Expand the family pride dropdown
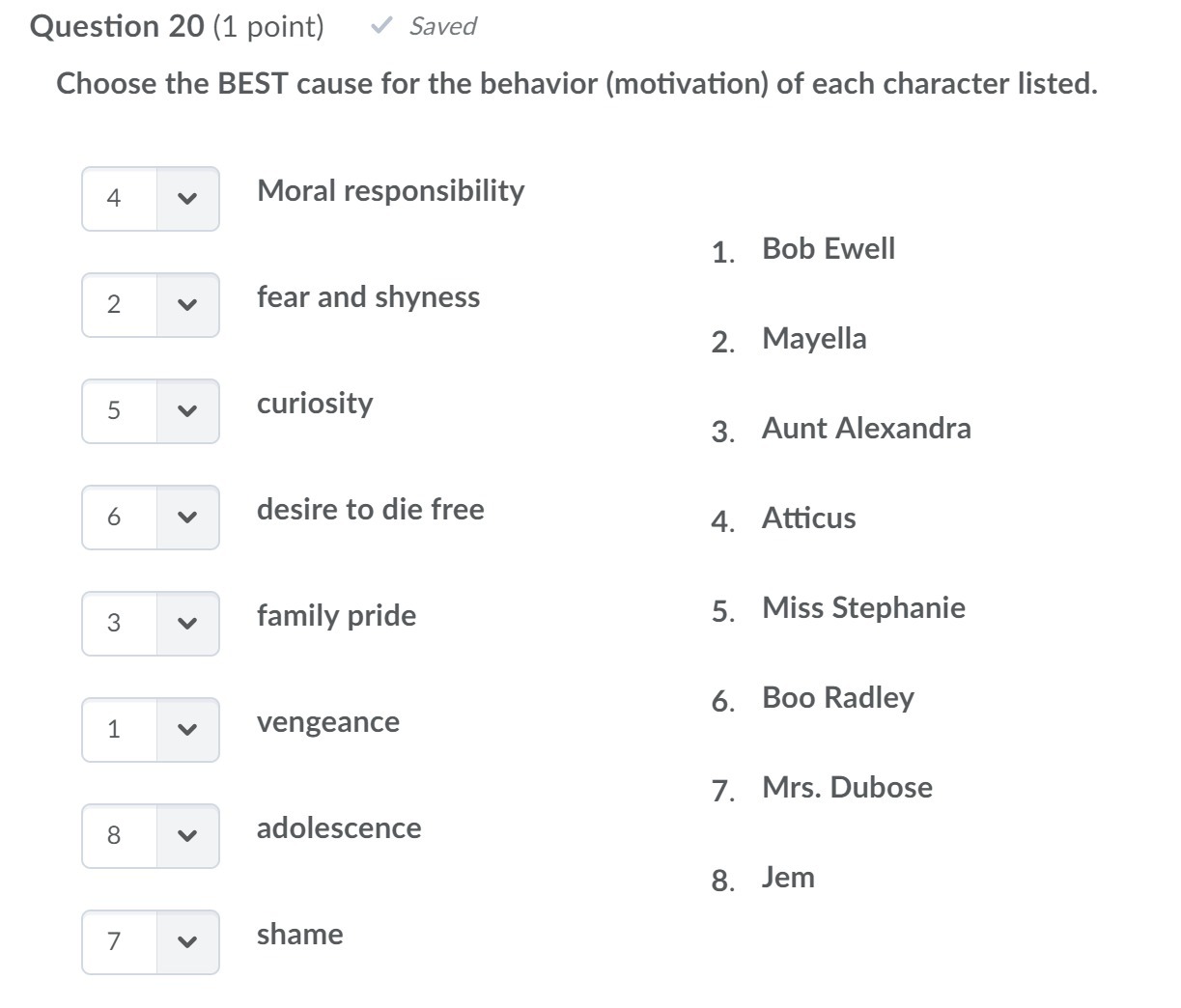This screenshot has width=1181, height=1008. tap(150, 624)
